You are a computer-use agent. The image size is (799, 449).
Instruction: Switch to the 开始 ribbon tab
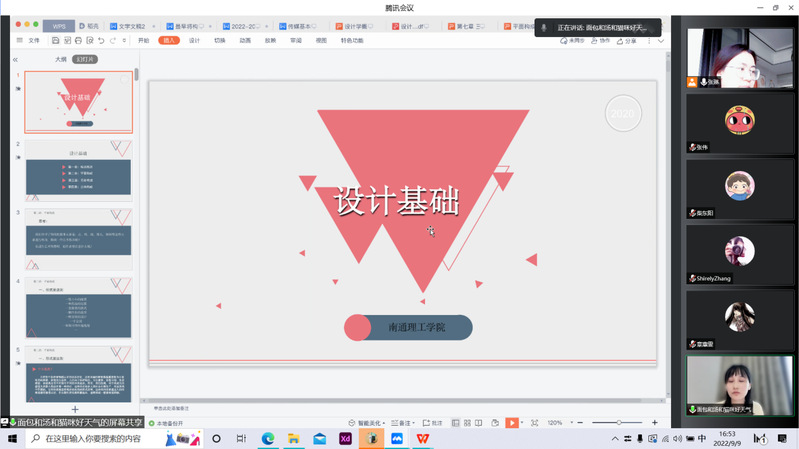[x=144, y=40]
